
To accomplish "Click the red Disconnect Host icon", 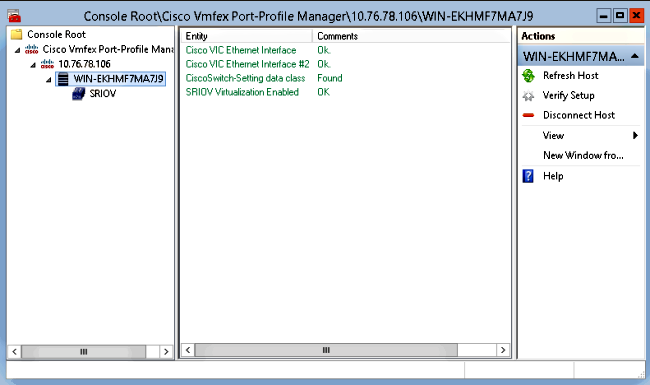I will (528, 115).
